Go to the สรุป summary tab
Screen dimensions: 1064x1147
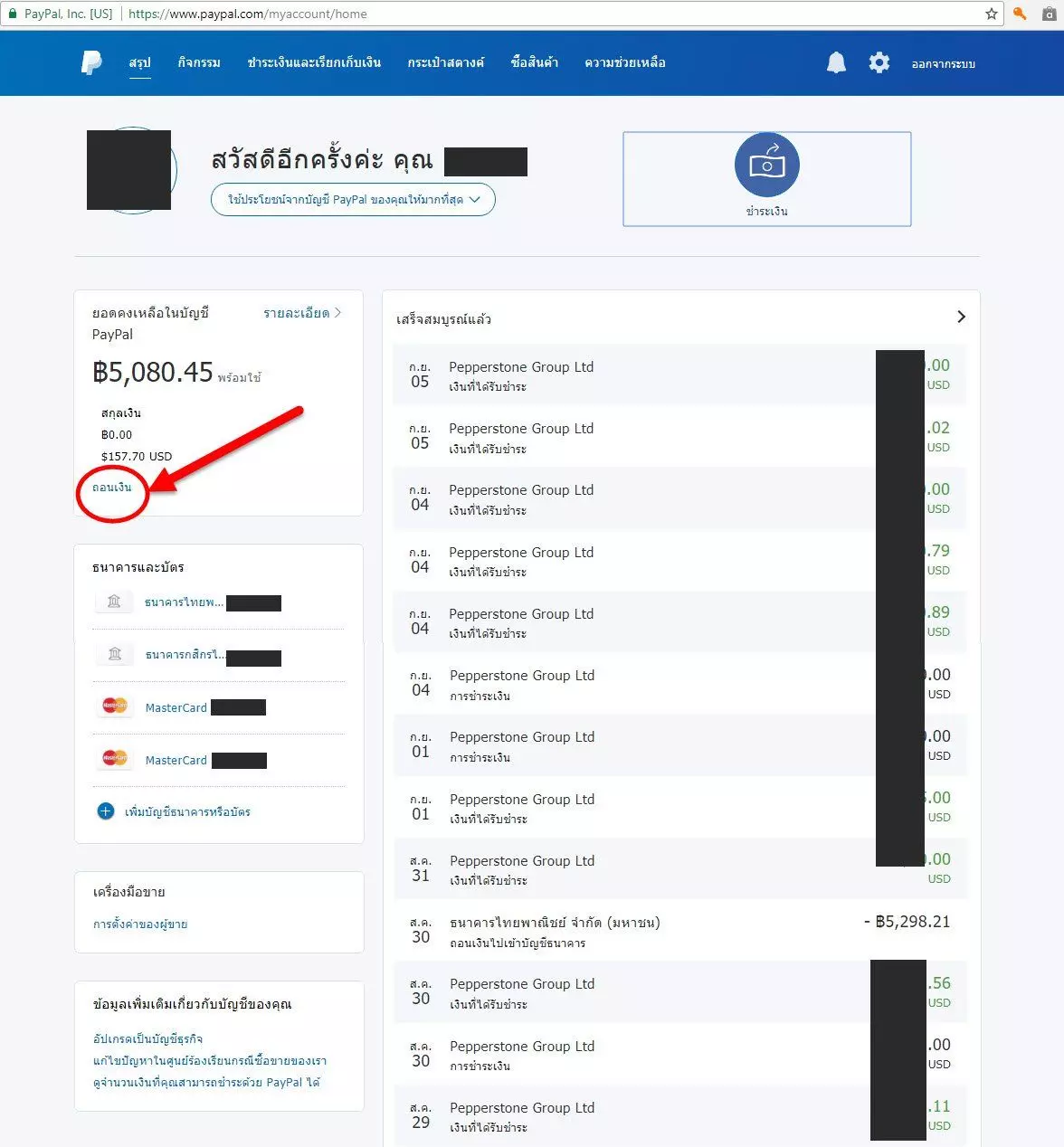click(x=139, y=62)
